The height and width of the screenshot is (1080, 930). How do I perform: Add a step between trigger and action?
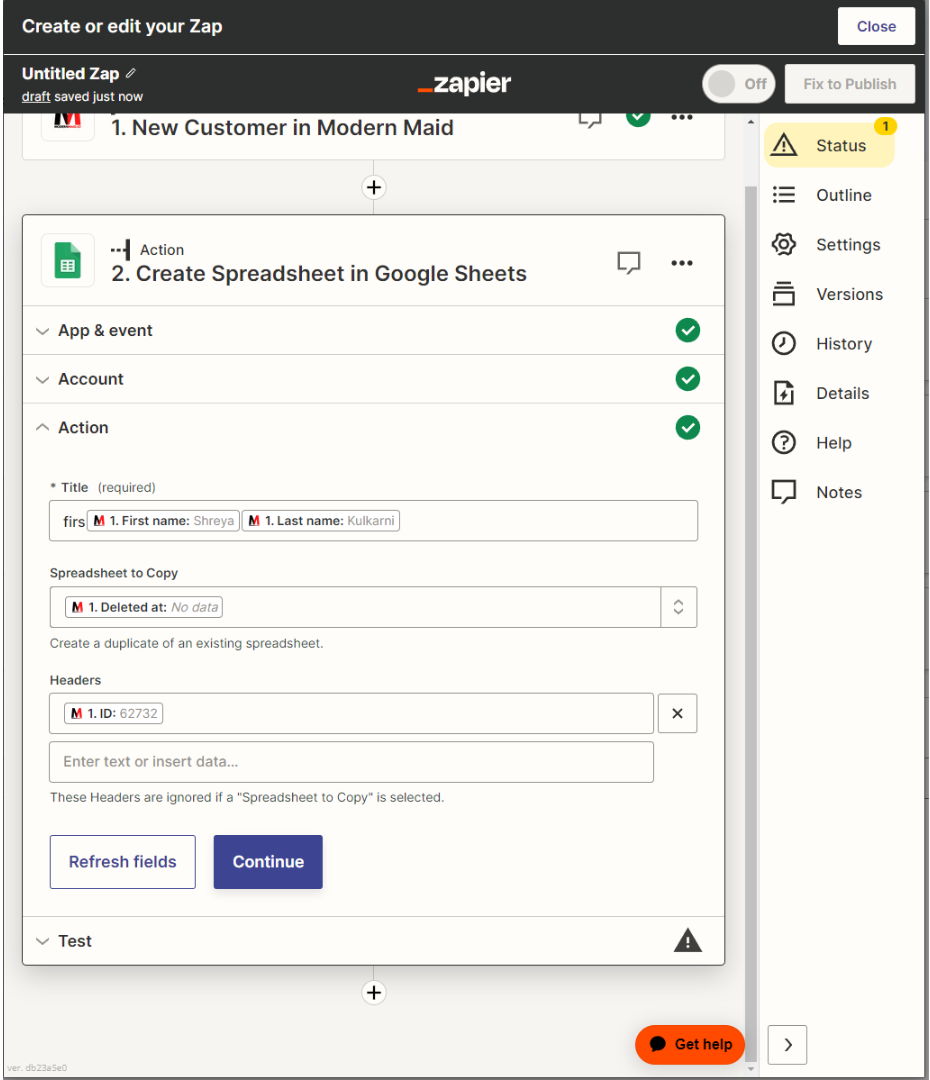tap(373, 187)
